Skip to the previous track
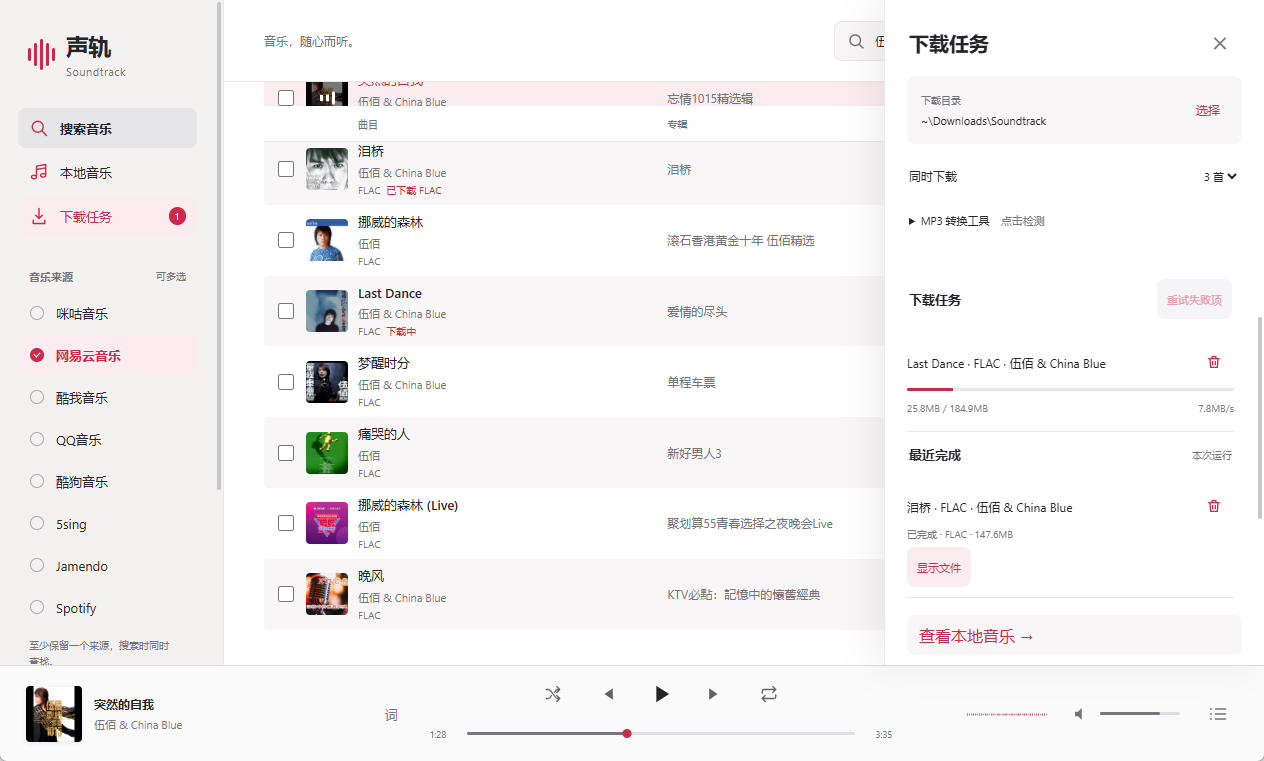1264x761 pixels. tap(608, 694)
